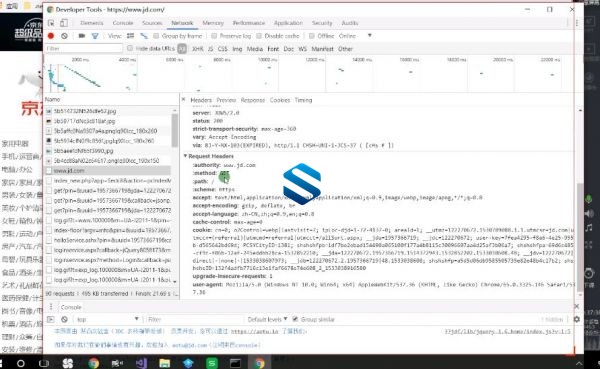Click the timeline overview waterfall area
This screenshot has width=600, height=369.
point(309,73)
